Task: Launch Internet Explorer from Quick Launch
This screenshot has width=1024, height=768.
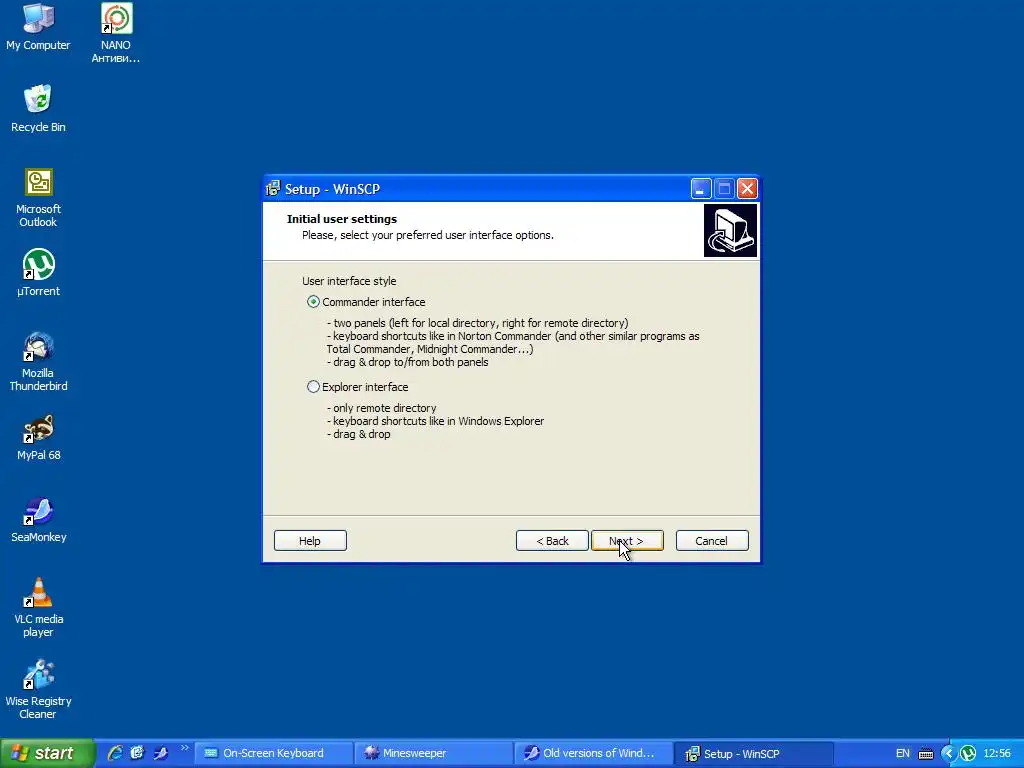Action: (x=115, y=753)
